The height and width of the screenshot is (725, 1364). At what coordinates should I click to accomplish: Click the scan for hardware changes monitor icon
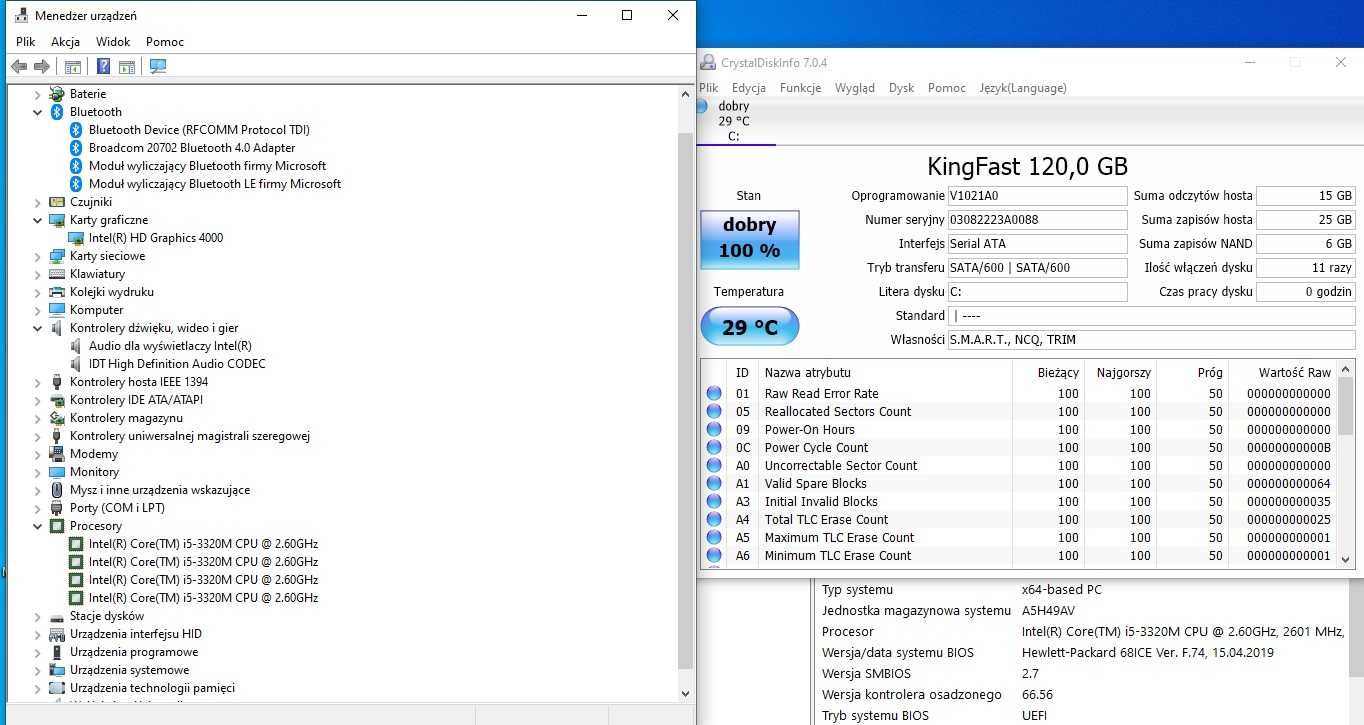(x=158, y=67)
